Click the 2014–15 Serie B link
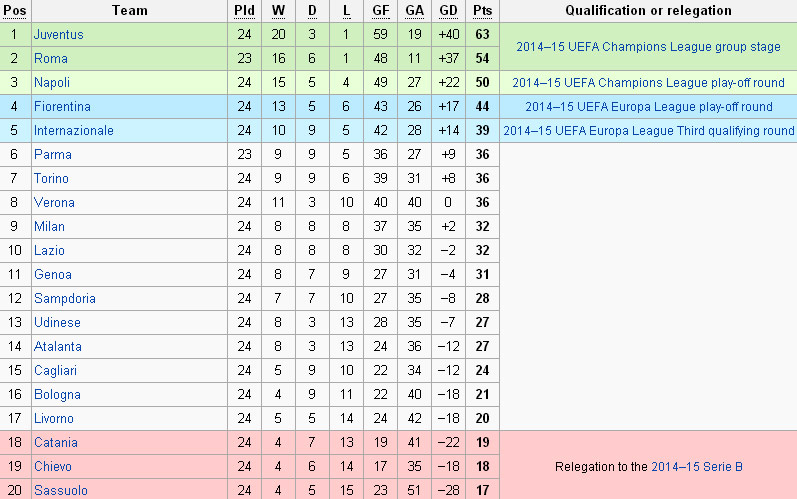This screenshot has height=499, width=797. [696, 466]
